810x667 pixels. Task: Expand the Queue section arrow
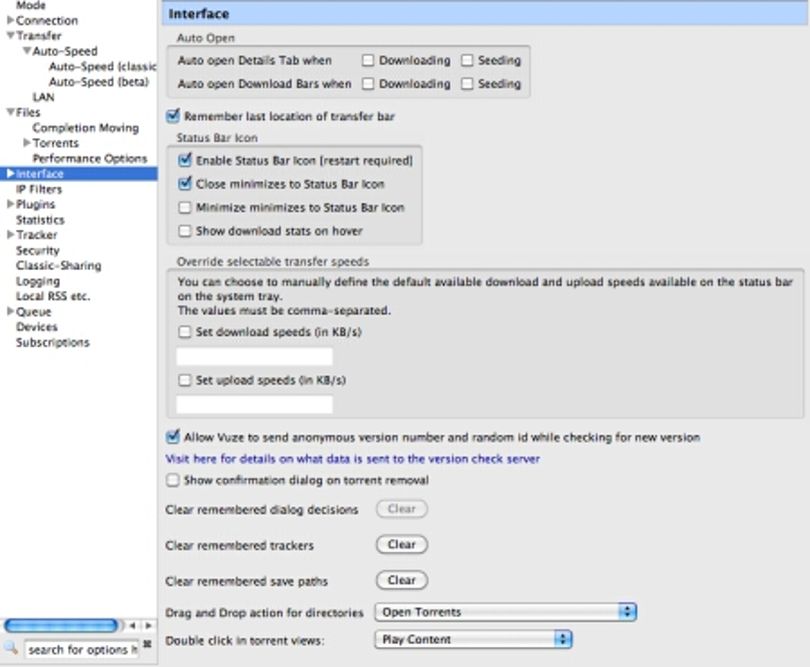[x=10, y=311]
